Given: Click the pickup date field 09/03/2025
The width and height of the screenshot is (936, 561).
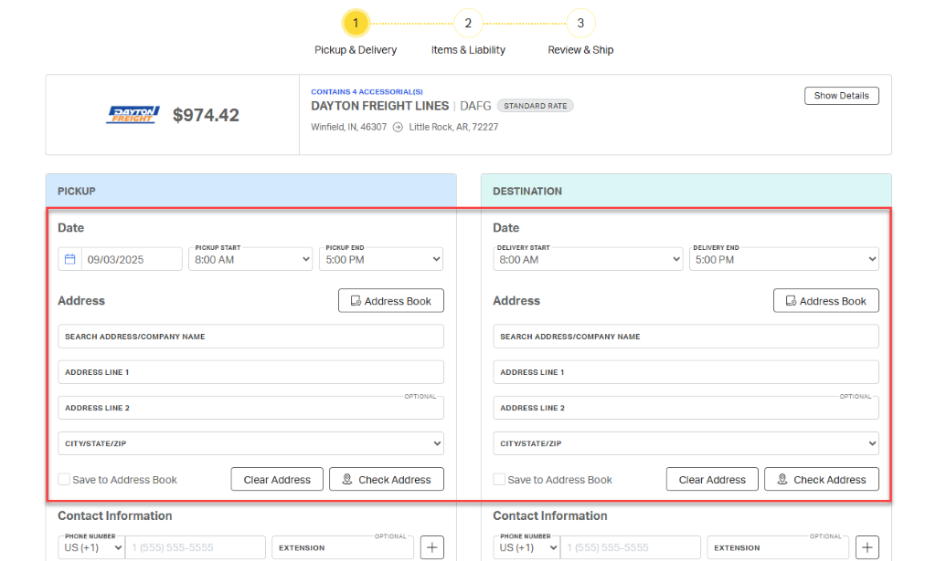Looking at the screenshot, I should pos(131,259).
